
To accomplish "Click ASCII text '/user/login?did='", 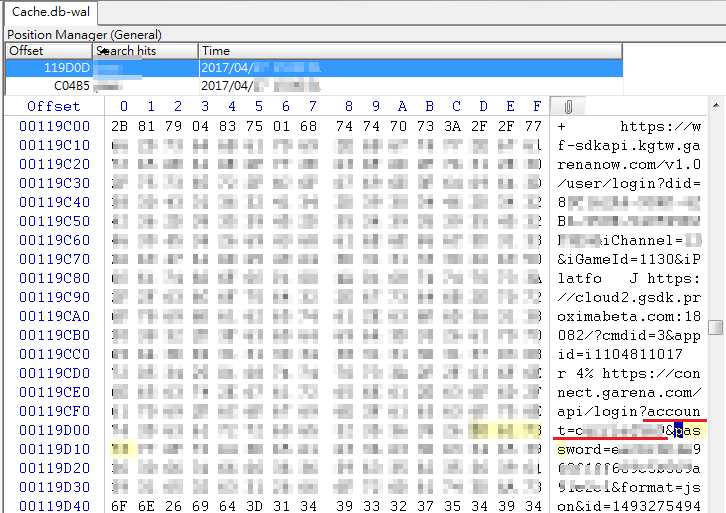I will pyautogui.click(x=629, y=183).
